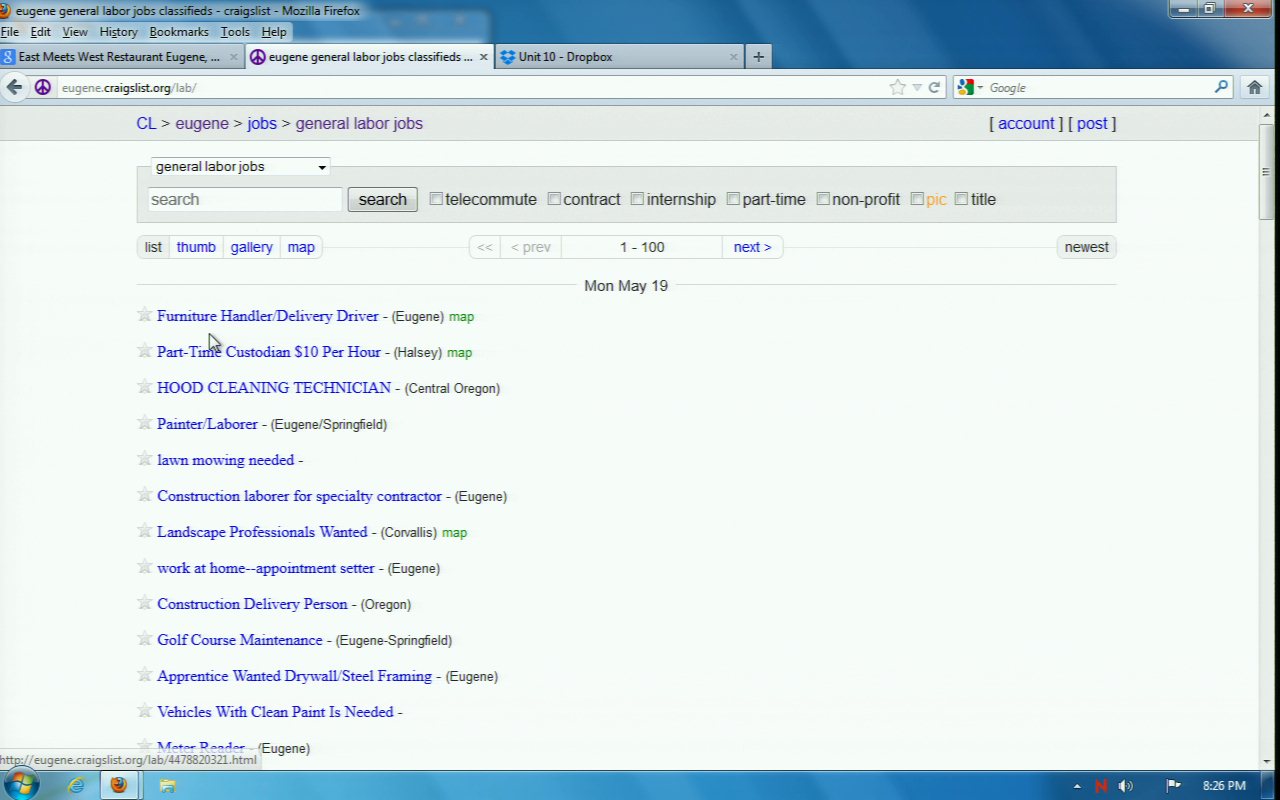The width and height of the screenshot is (1280, 800).
Task: Switch to the Unit 10 - Dropbox tab
Action: (x=565, y=57)
